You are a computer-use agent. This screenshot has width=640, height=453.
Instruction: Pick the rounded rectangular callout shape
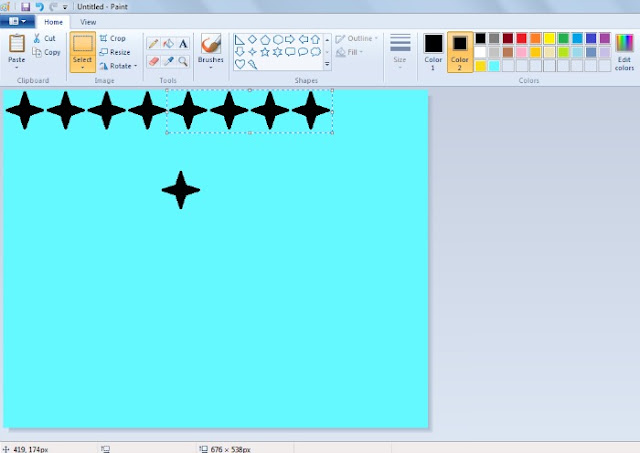point(290,52)
